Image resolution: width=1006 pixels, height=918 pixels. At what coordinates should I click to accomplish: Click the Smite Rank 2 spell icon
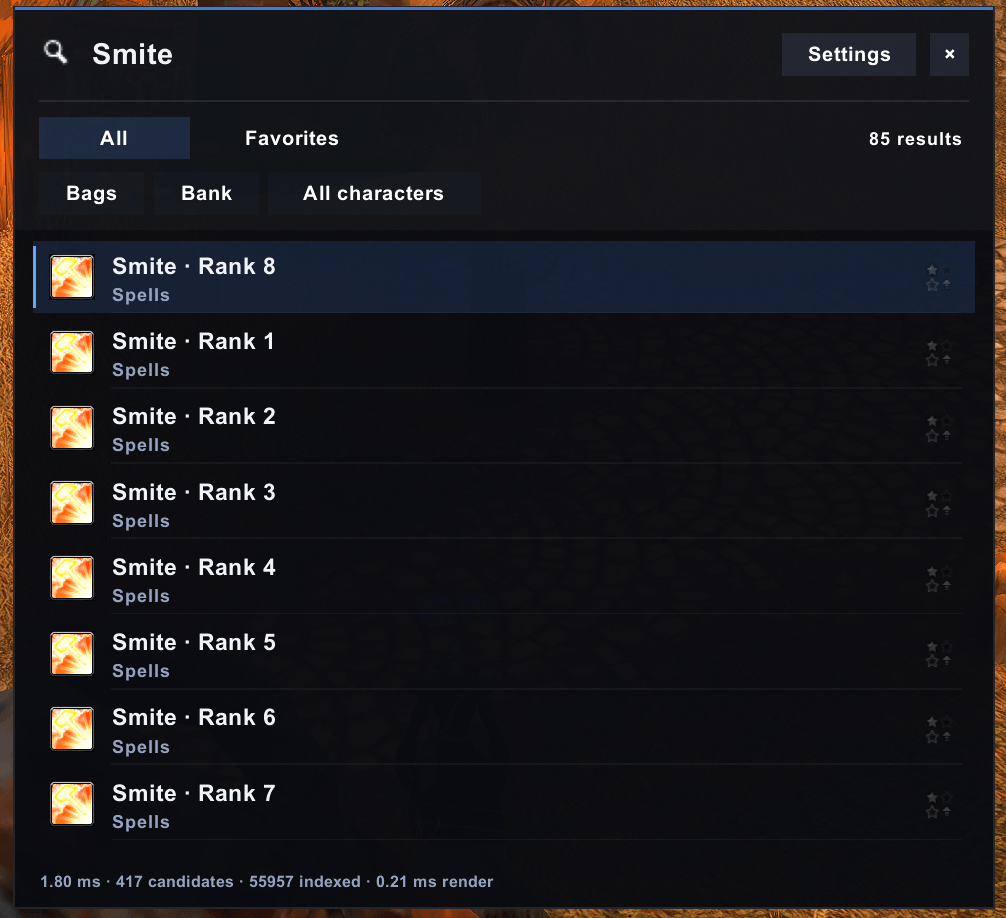[72, 427]
